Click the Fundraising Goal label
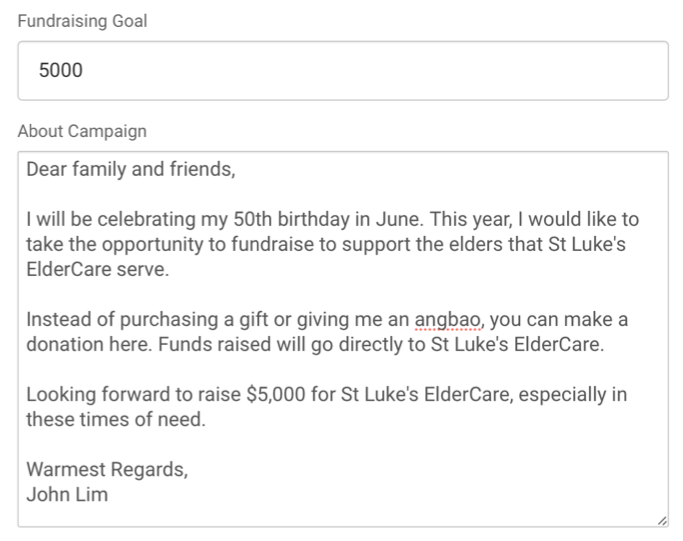Screen dimensions: 683x541 coord(82,21)
